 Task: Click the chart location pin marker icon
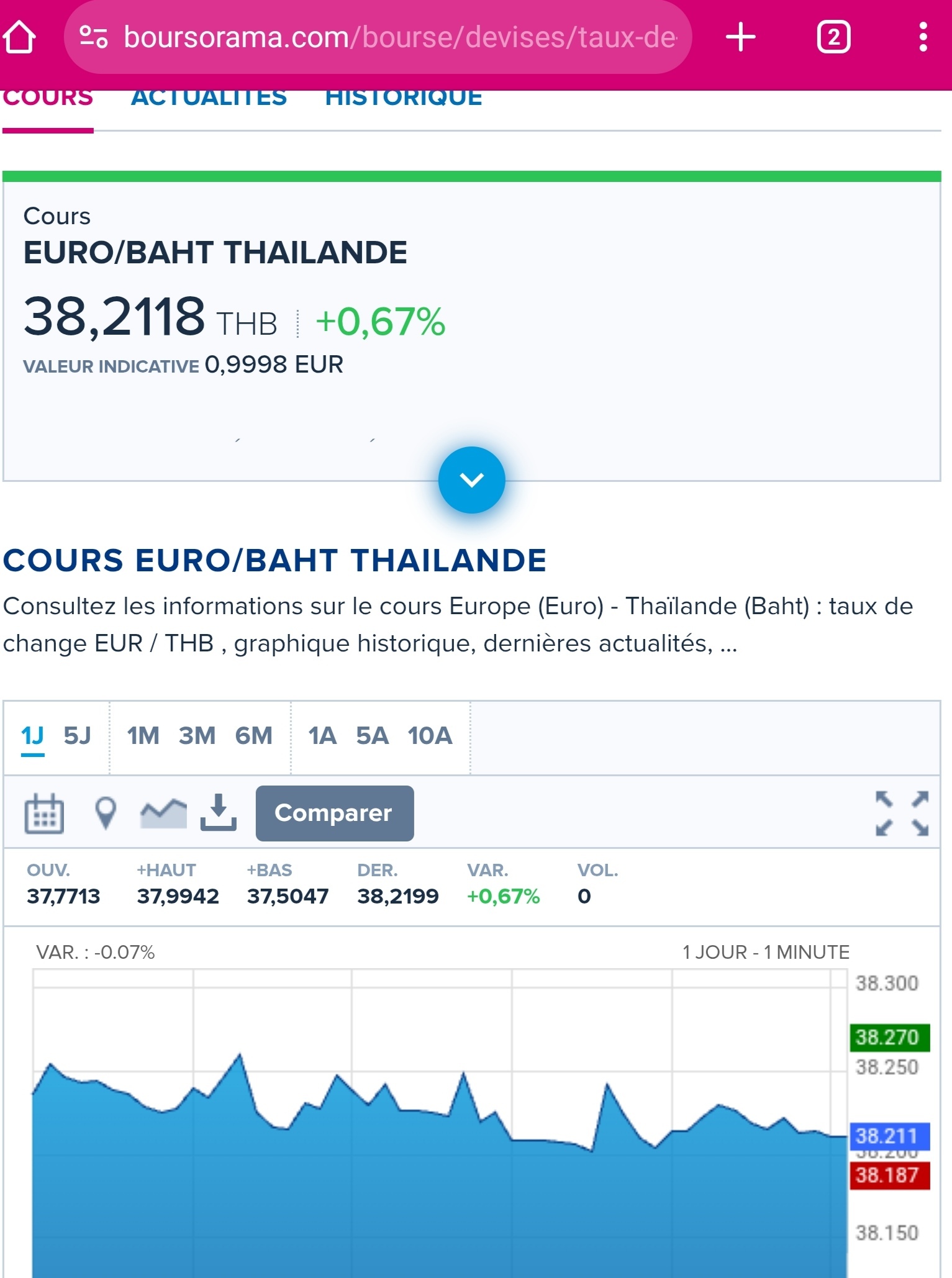tap(106, 813)
